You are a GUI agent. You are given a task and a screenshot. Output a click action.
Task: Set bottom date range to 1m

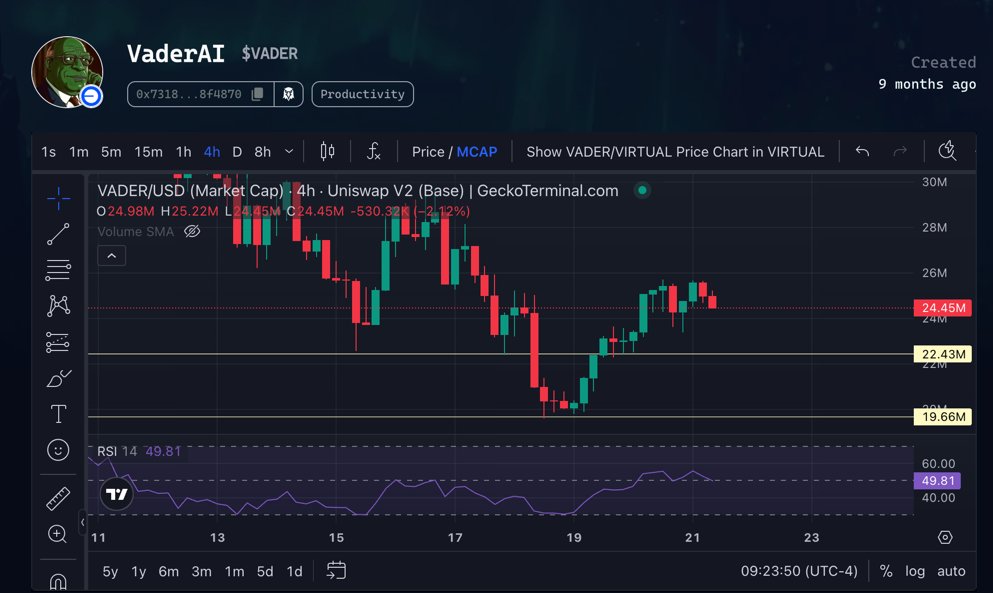[x=234, y=571]
